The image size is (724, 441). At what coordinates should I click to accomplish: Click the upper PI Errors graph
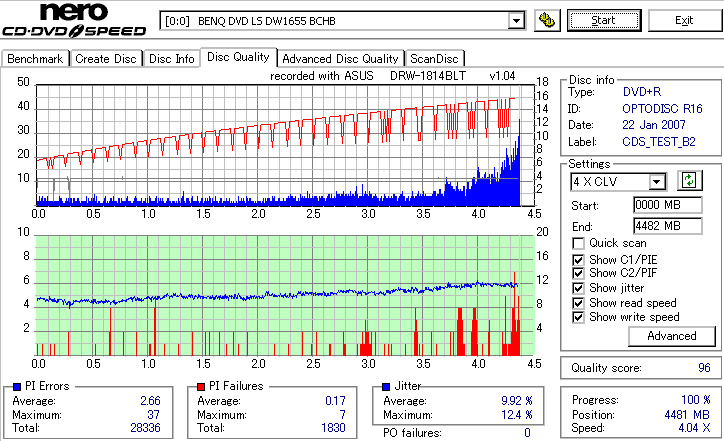point(285,145)
